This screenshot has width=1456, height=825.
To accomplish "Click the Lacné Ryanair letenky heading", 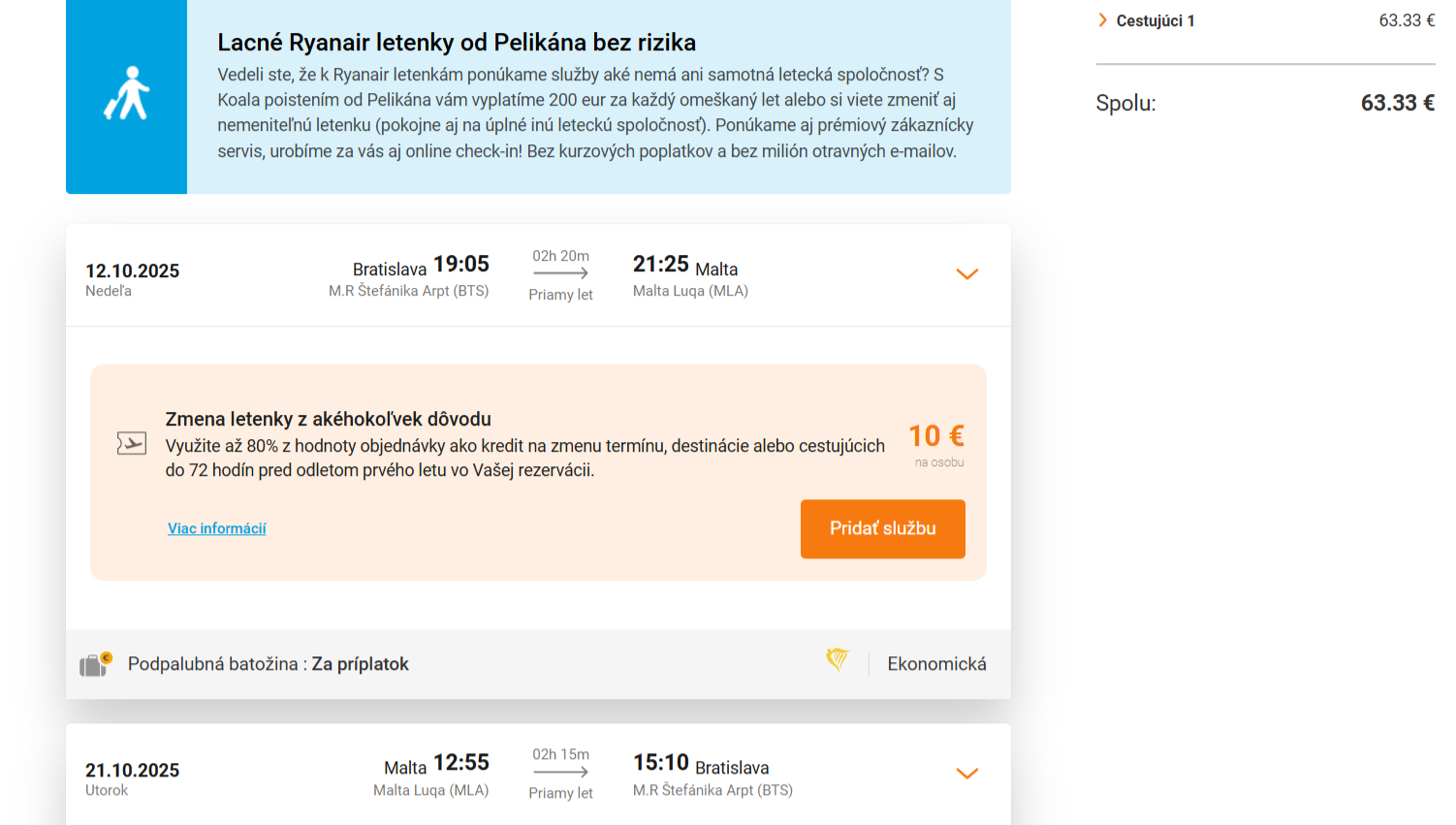I will click(x=457, y=43).
